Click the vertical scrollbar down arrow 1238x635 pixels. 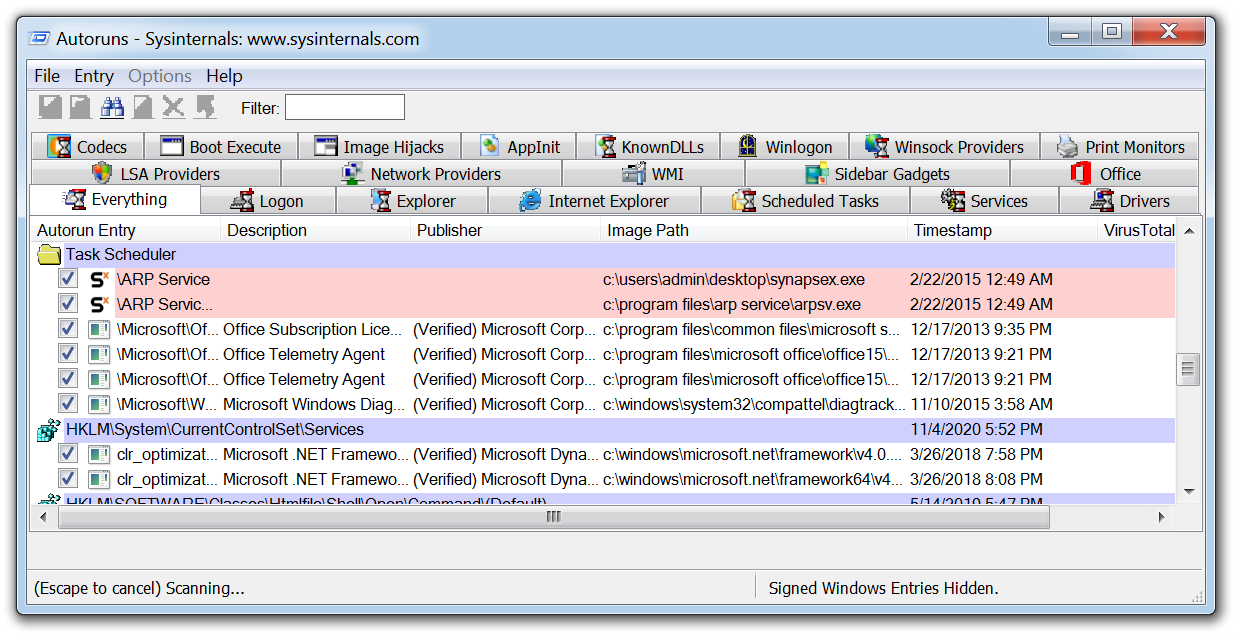tap(1189, 492)
